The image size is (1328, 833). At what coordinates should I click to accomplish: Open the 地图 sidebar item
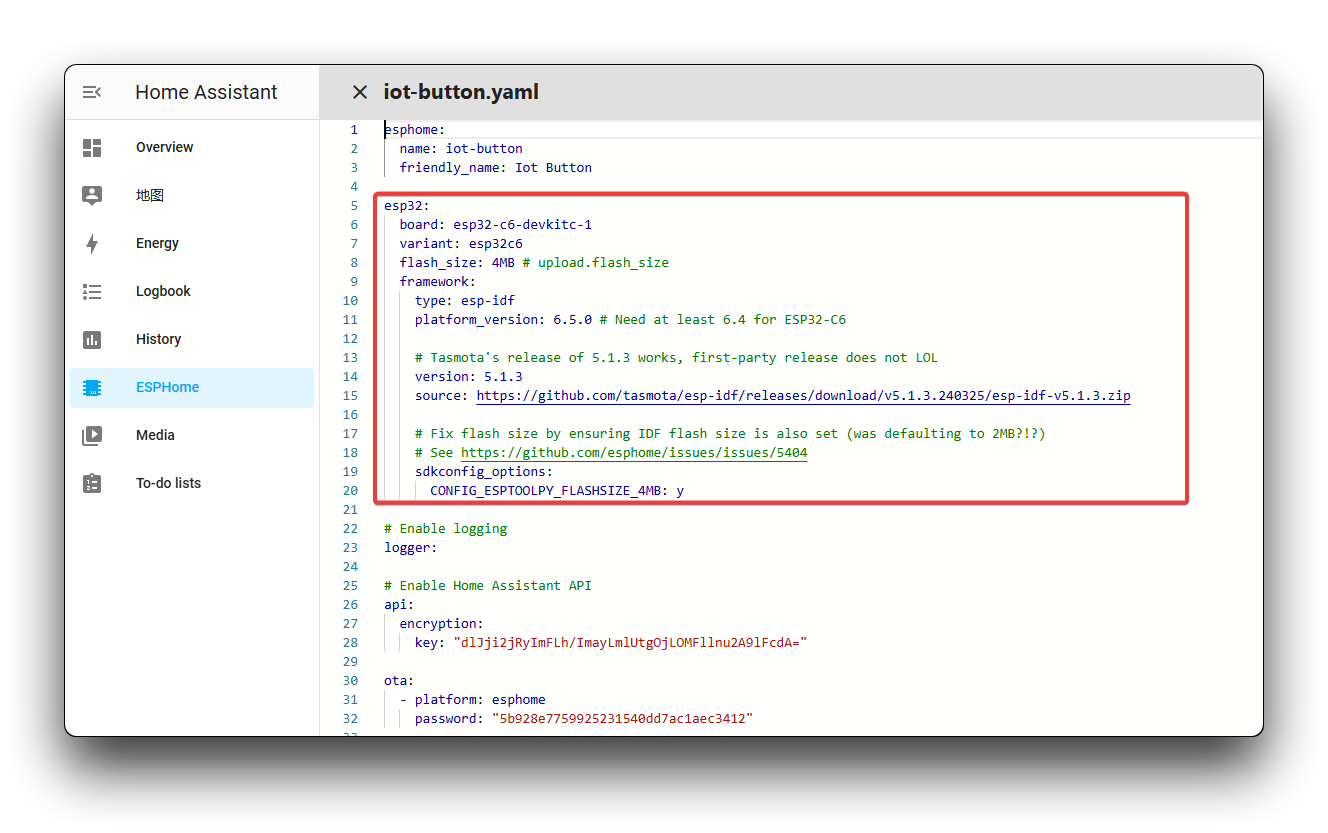point(191,195)
